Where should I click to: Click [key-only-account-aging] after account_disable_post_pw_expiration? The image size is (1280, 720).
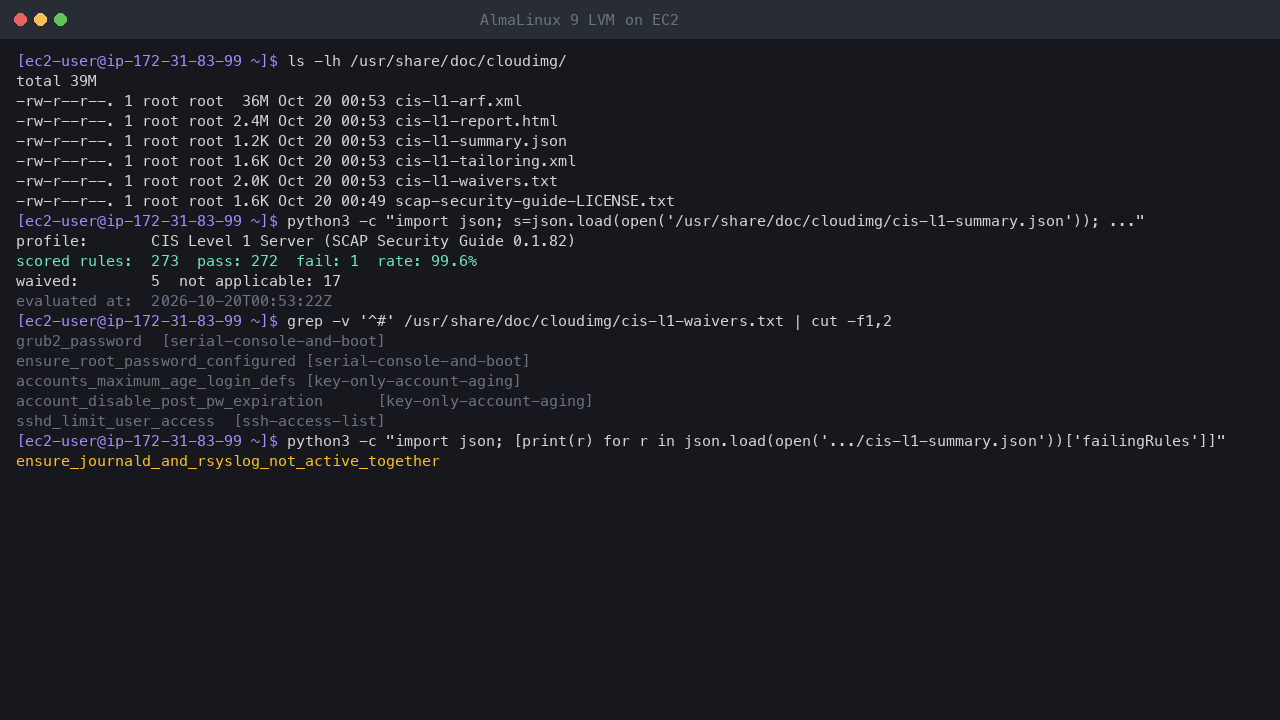click(485, 401)
